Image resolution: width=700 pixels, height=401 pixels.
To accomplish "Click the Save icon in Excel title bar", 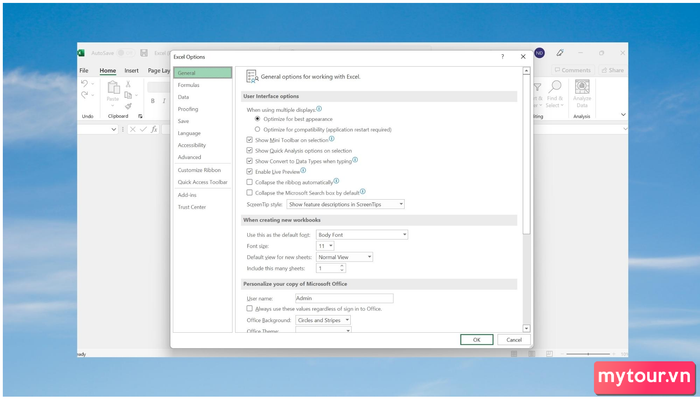I will tap(144, 53).
